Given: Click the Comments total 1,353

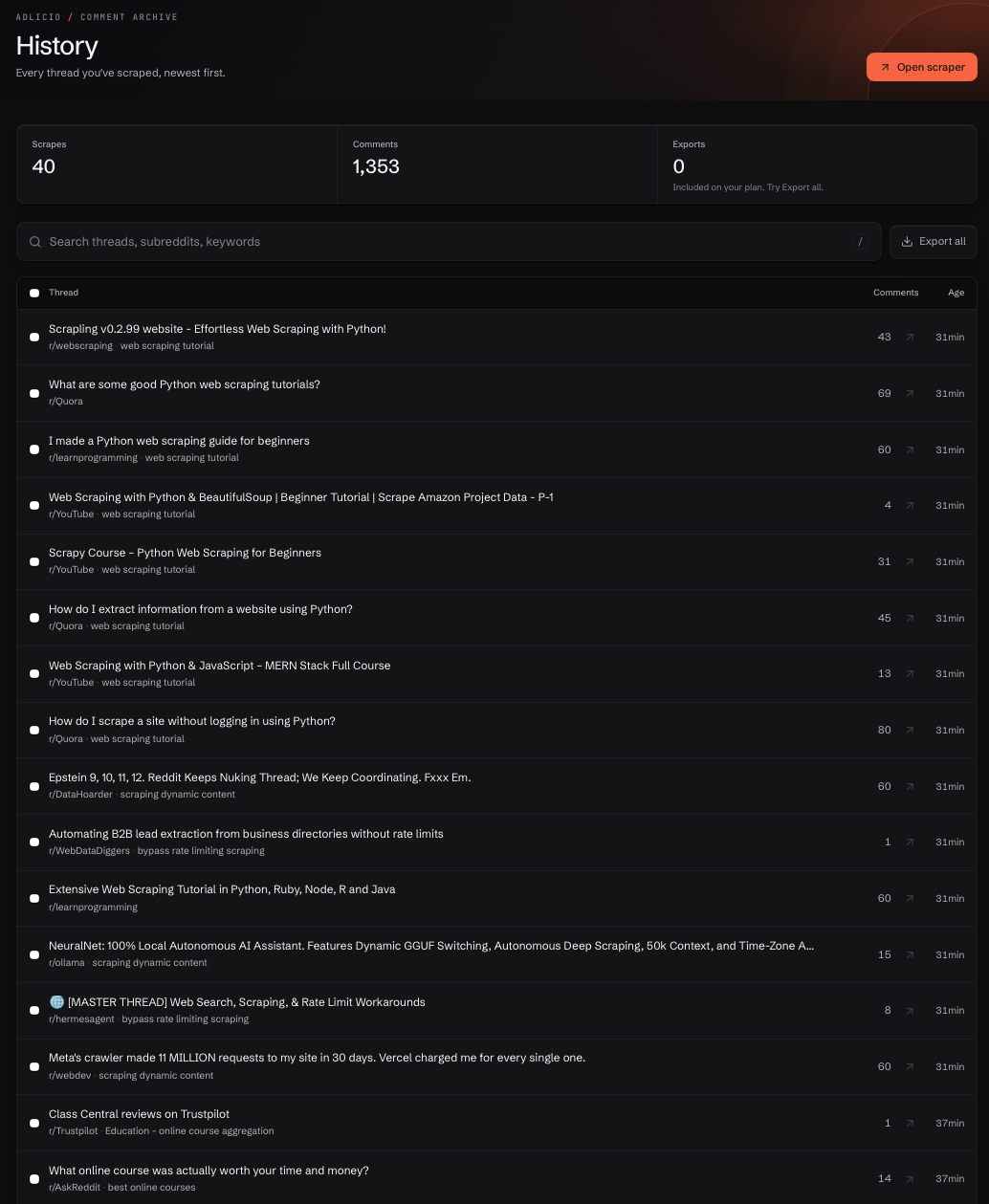Looking at the screenshot, I should [x=376, y=166].
